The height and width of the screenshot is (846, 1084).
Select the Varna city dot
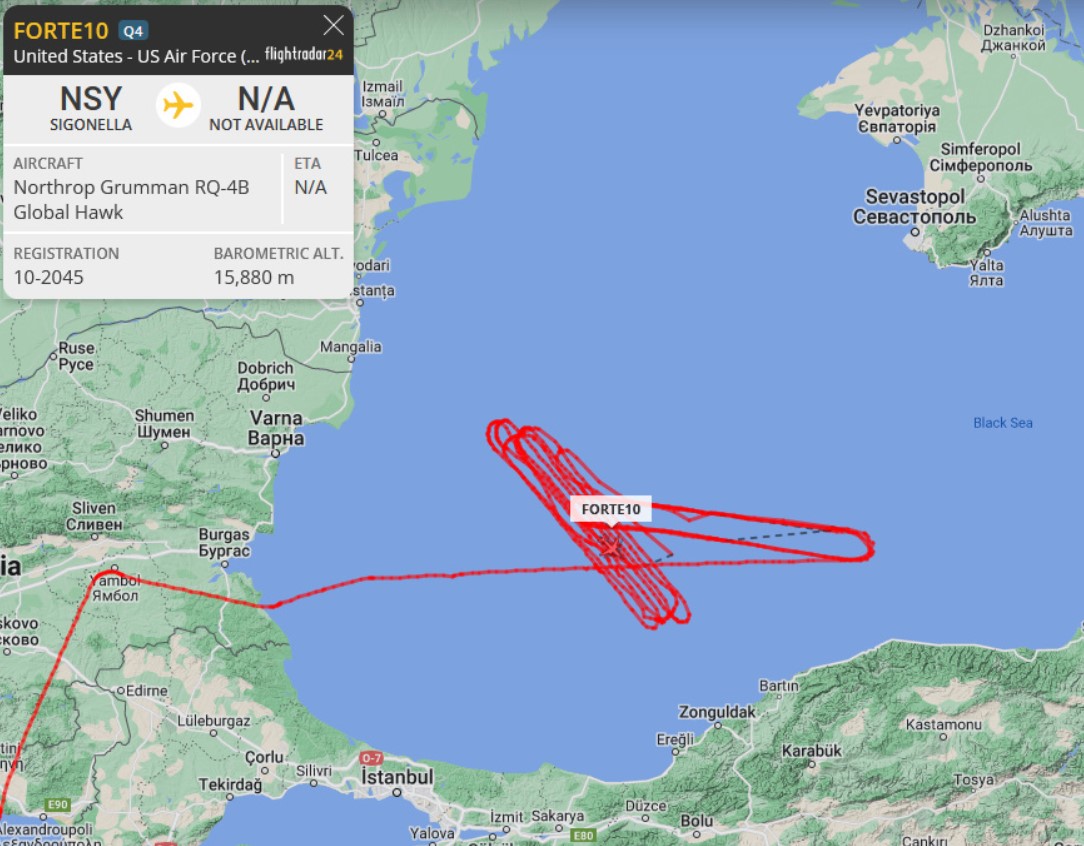tap(275, 454)
